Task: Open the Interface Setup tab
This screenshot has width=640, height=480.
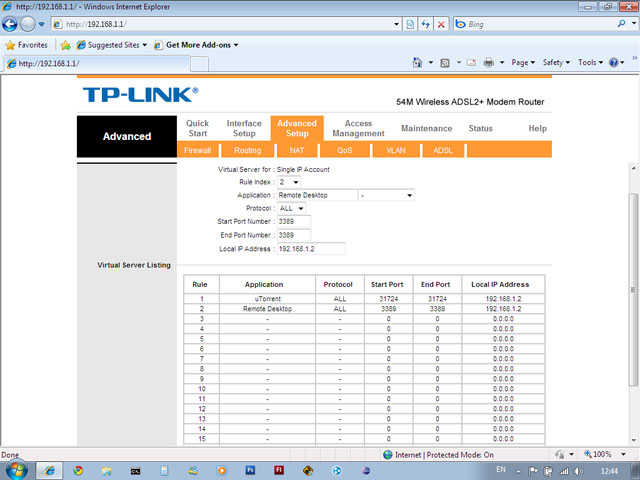Action: click(244, 128)
